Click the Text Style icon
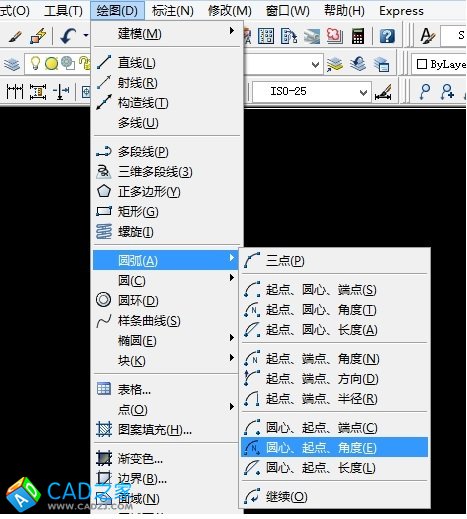Viewport: 467px width, 519px height. tap(428, 36)
